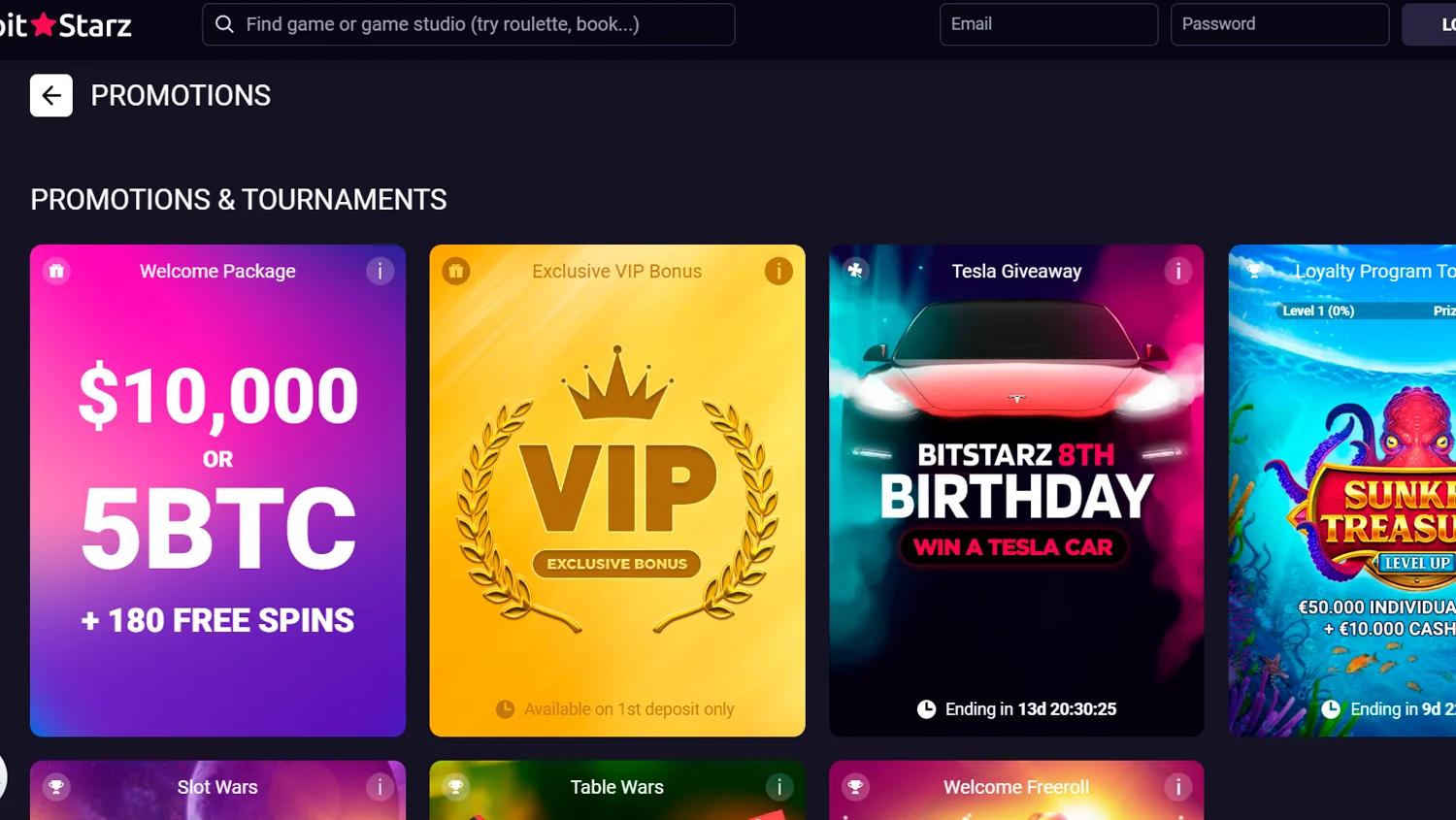The height and width of the screenshot is (820, 1456).
Task: Click gift icon on Welcome Package card
Action: (57, 272)
